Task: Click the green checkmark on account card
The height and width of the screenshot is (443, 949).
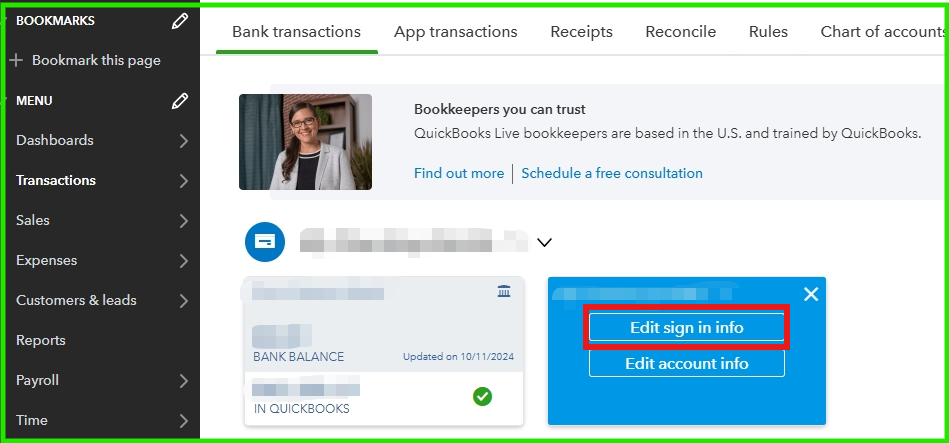Action: point(482,397)
